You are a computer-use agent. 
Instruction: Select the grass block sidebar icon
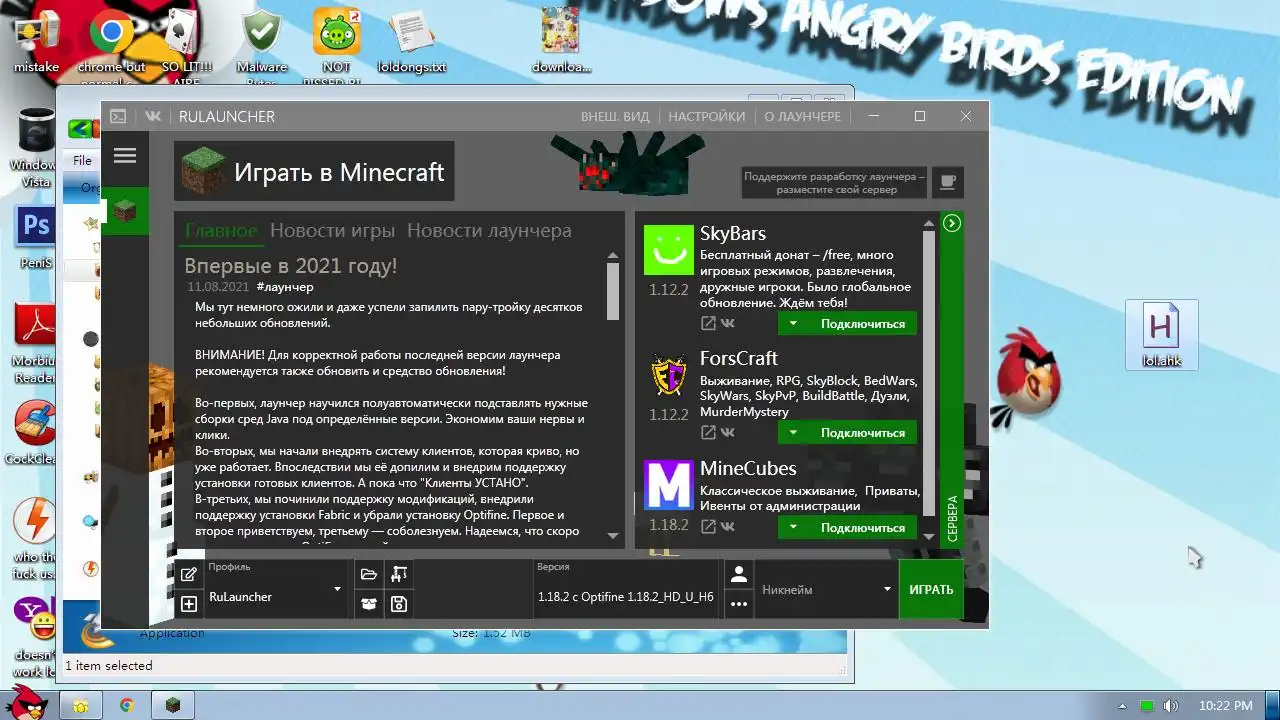tap(125, 211)
